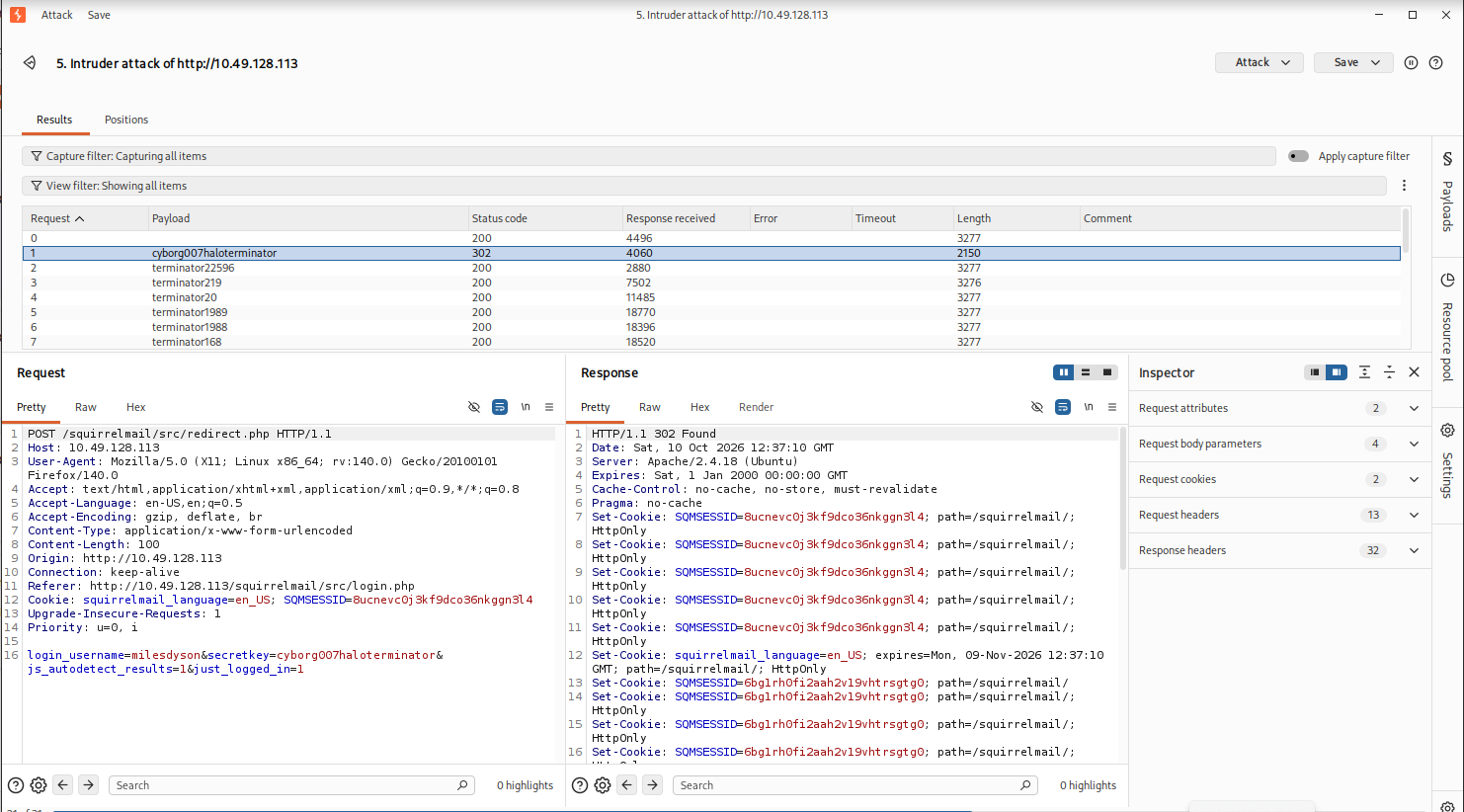This screenshot has width=1464, height=812.
Task: Toggle non-printable characters in the Request pane
Action: pyautogui.click(x=474, y=407)
